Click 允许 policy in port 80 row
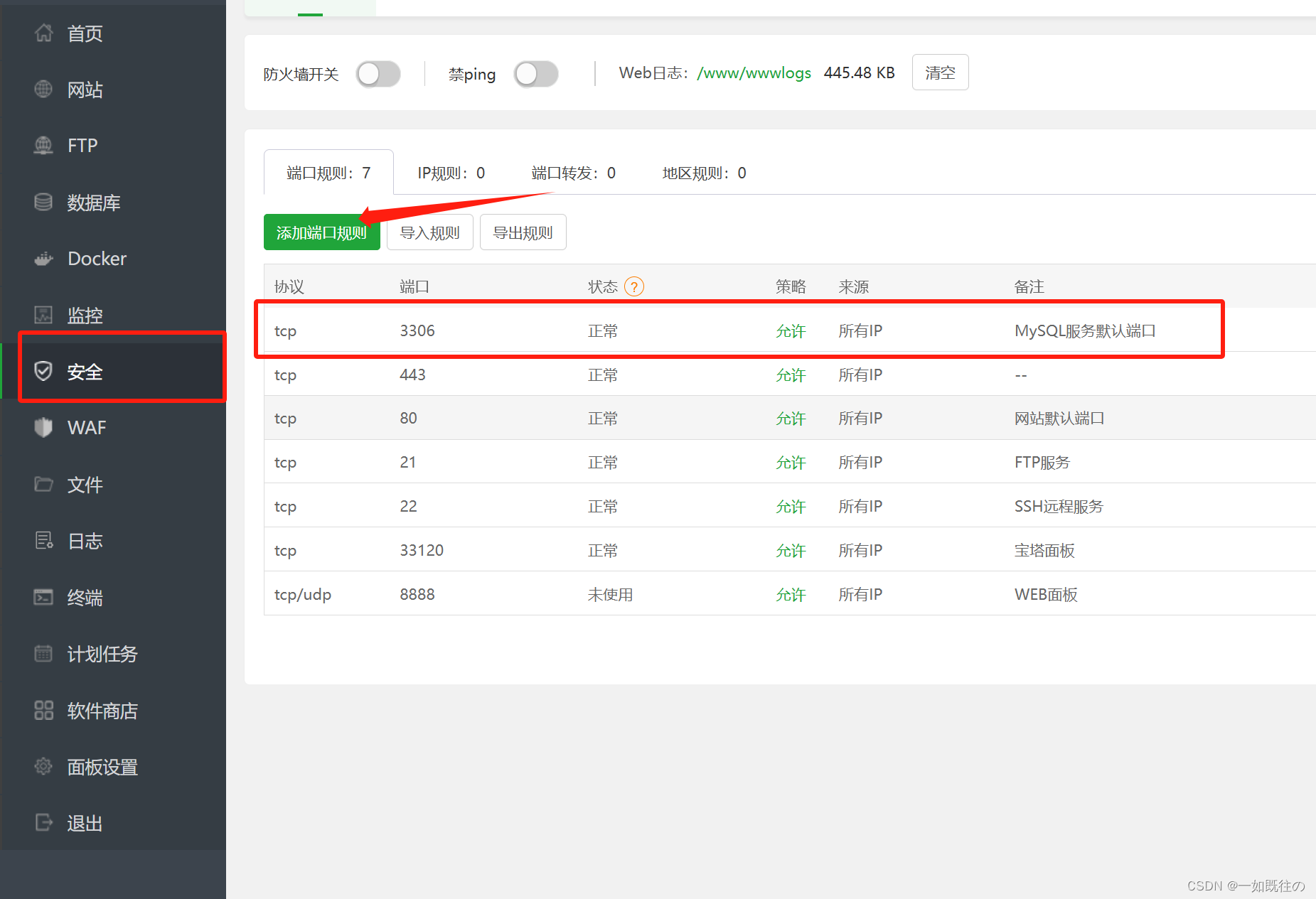Screen dimensions: 1316x899 [x=791, y=418]
